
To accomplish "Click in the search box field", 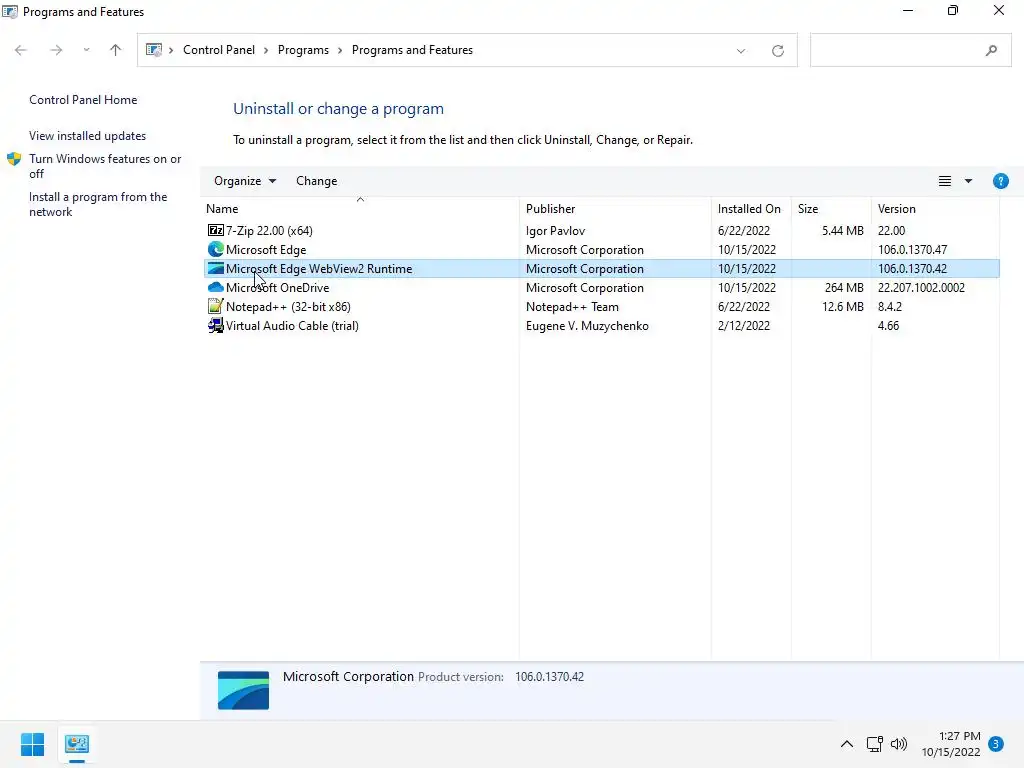I will click(910, 50).
